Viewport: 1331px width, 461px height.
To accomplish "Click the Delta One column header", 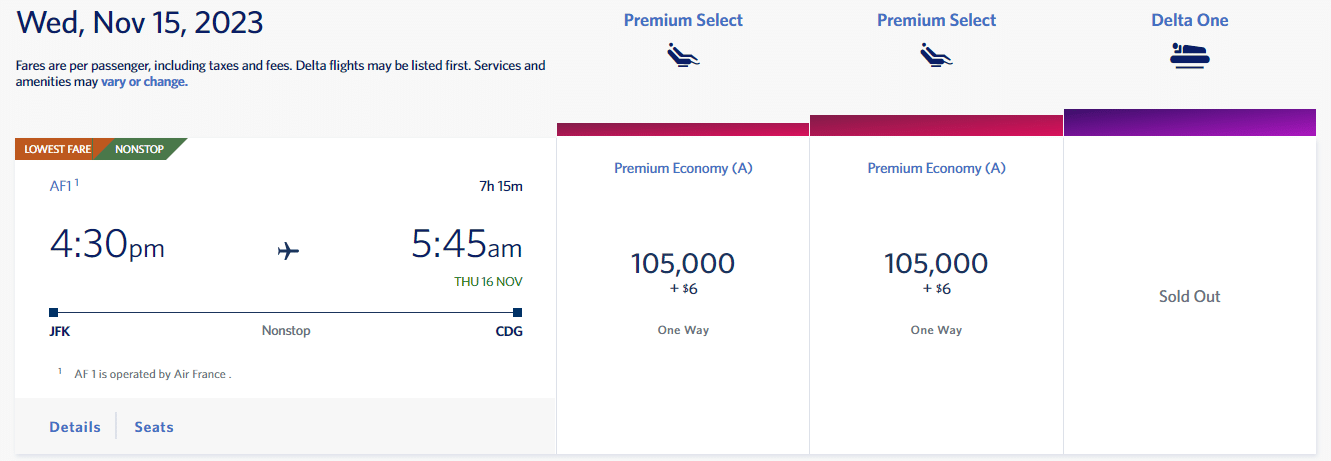I will [x=1189, y=20].
